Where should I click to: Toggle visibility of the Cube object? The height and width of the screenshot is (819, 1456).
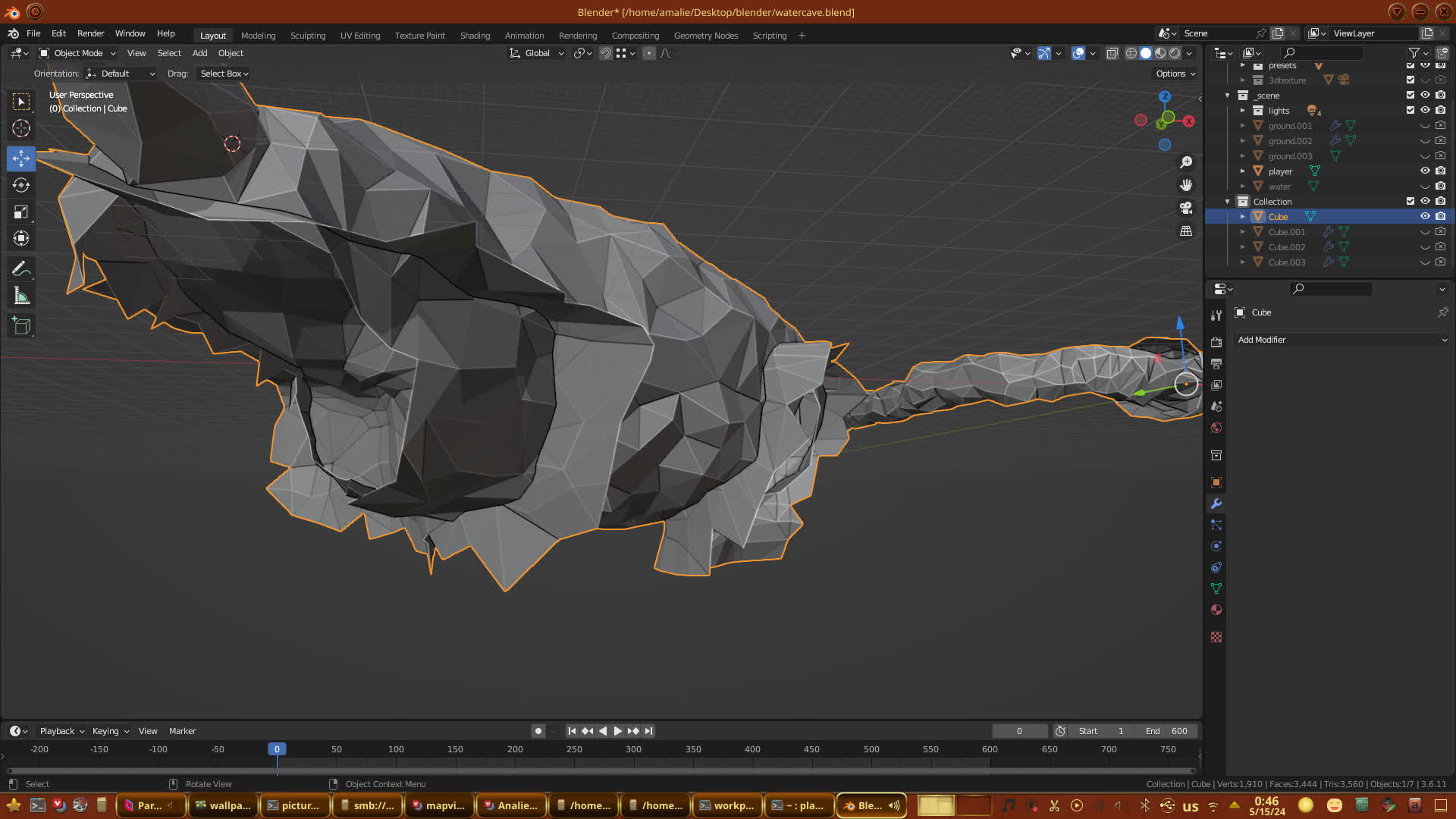(1425, 217)
